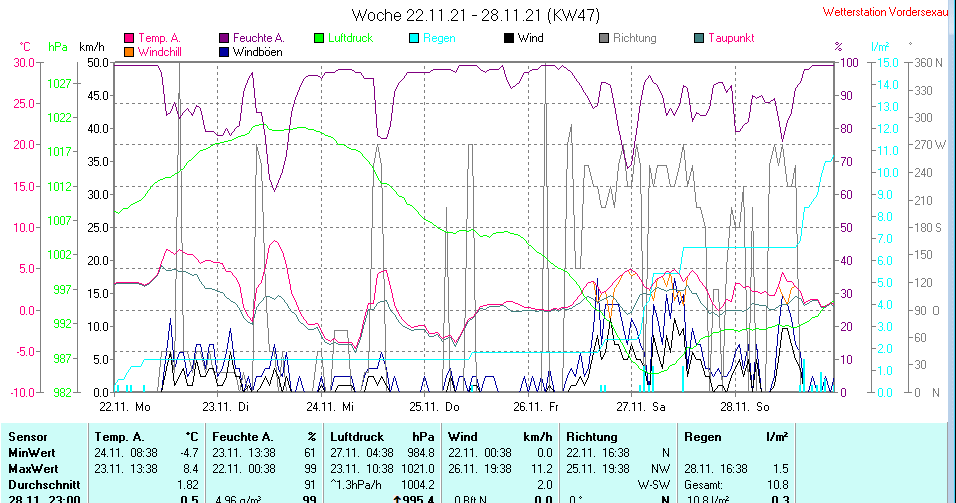The height and width of the screenshot is (503, 956).
Task: Click the Wetterstation Vordersexau link
Action: [x=886, y=12]
